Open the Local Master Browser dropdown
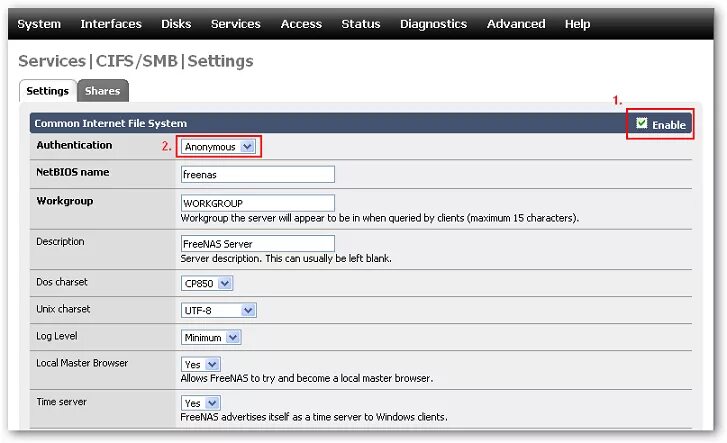This screenshot has width=727, height=443. 200,364
